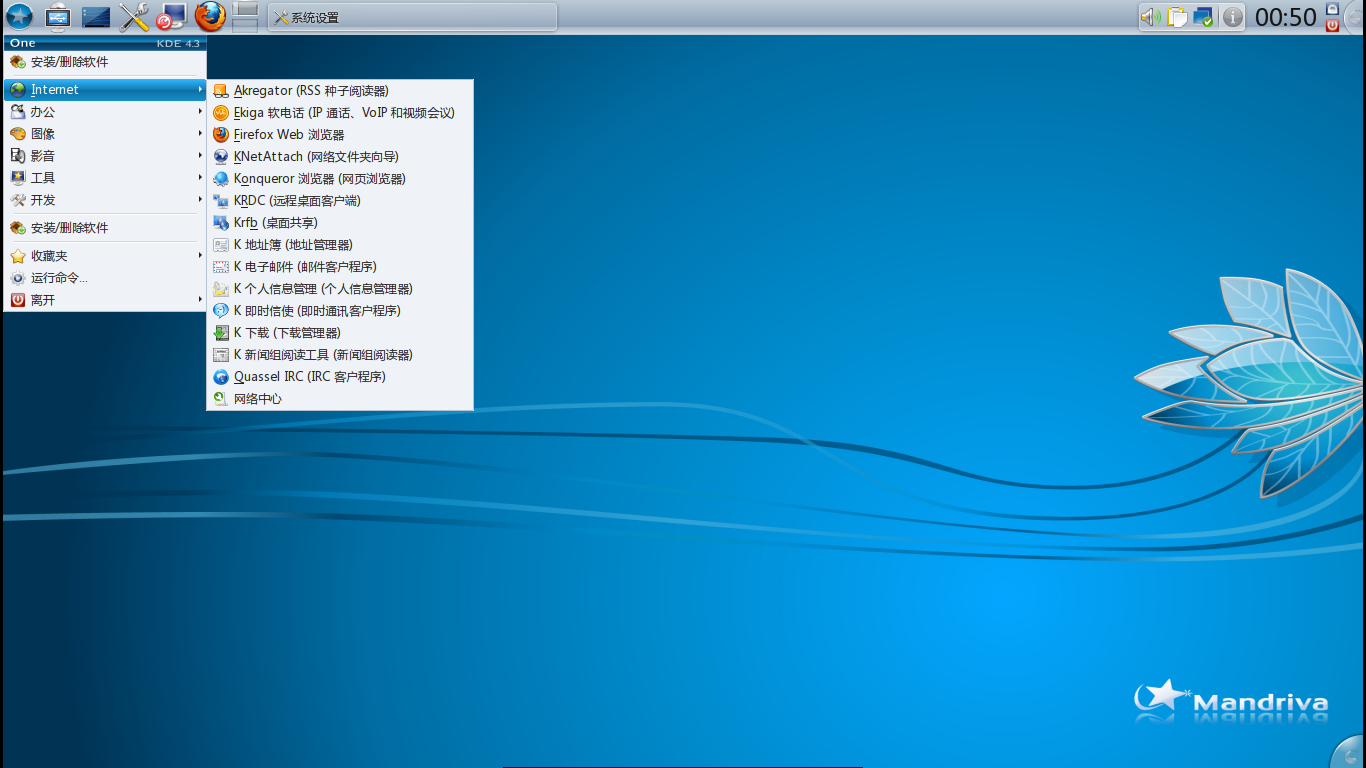Viewport: 1366px width, 768px height.
Task: Expand the 图像 submenu arrow
Action: (x=200, y=134)
